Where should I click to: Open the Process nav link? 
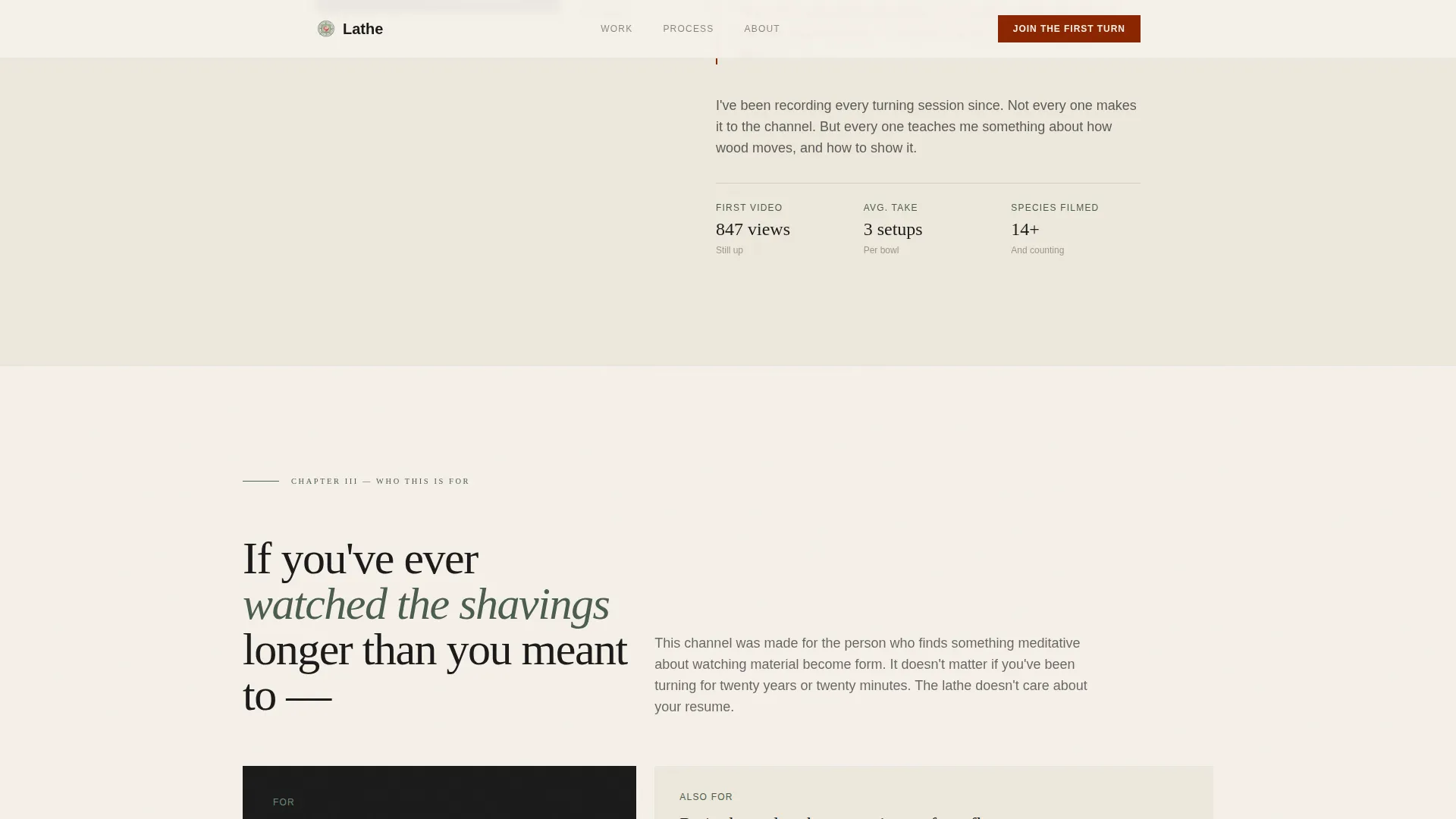688,29
